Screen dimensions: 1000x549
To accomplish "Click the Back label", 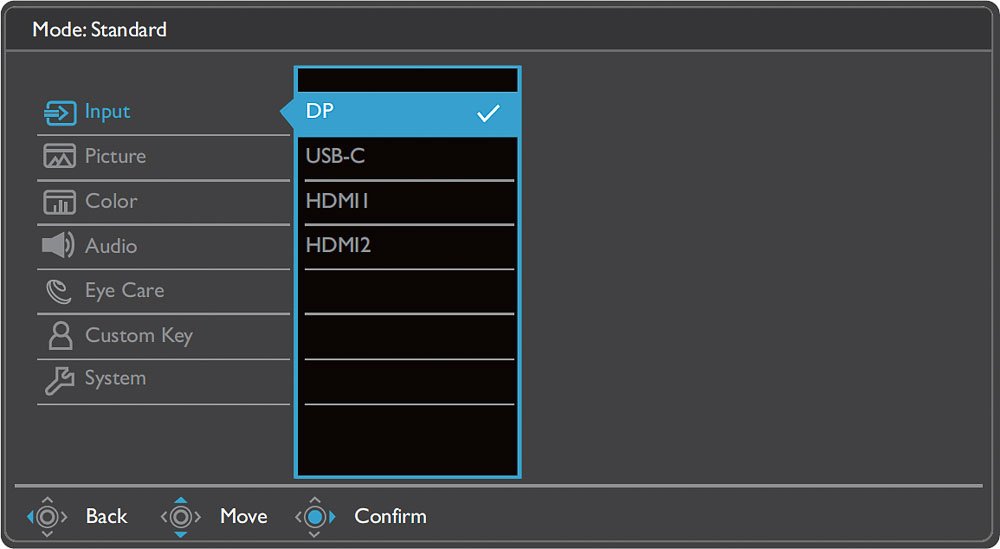I will [107, 516].
